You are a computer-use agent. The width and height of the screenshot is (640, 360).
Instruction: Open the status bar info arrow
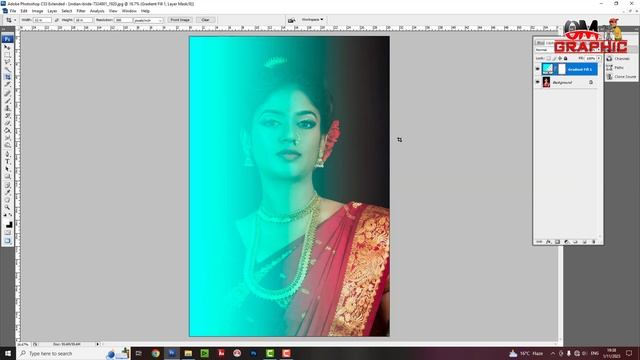(98, 344)
